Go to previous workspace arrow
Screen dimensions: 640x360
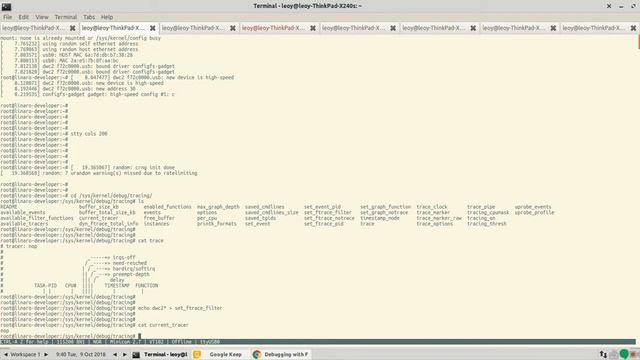tap(5, 354)
